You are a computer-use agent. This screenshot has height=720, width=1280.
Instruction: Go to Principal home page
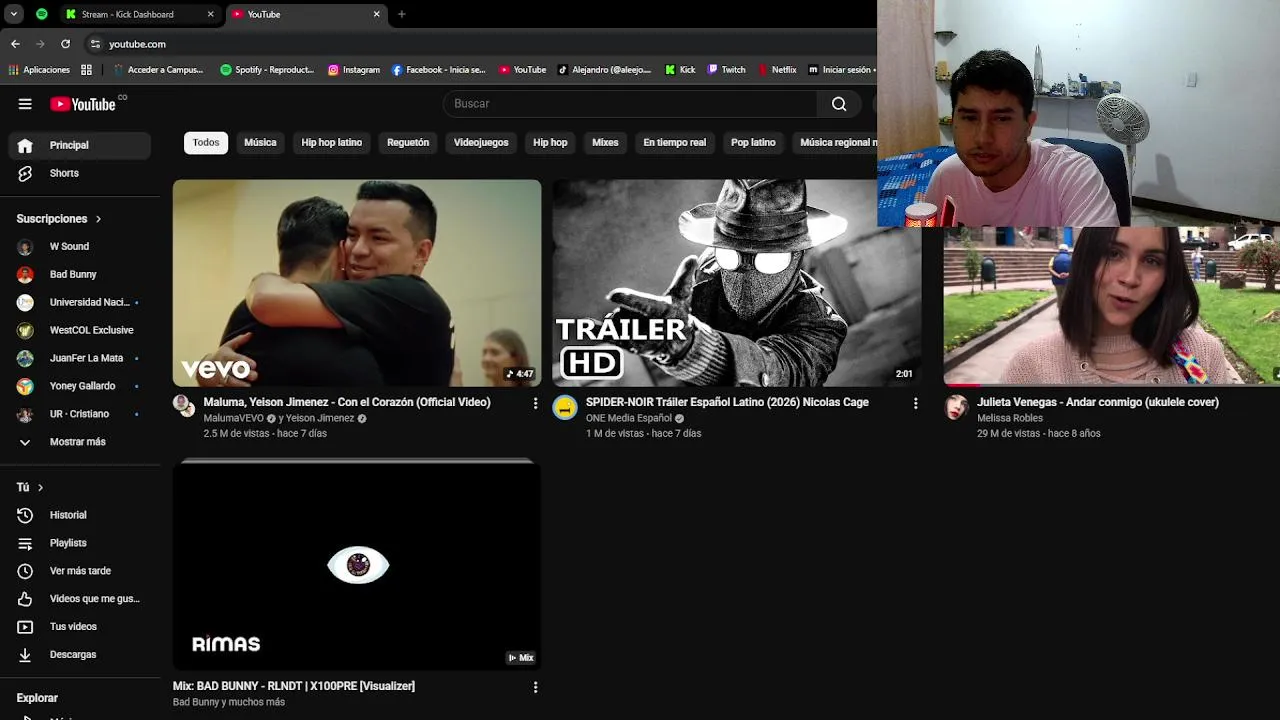pos(80,145)
